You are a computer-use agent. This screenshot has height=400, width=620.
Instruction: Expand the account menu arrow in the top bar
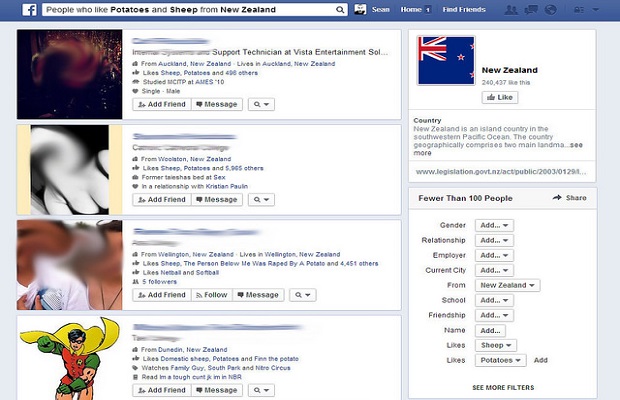(x=595, y=10)
